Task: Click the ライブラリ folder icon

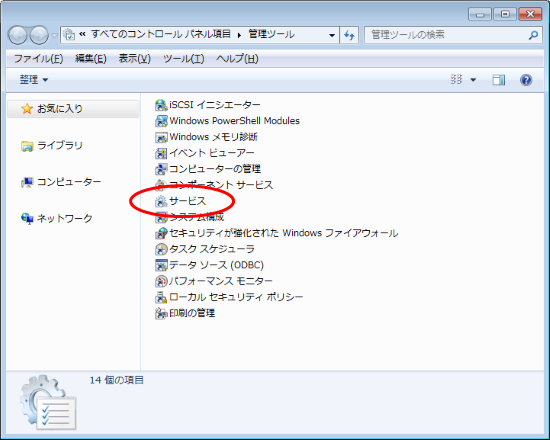Action: click(x=27, y=146)
